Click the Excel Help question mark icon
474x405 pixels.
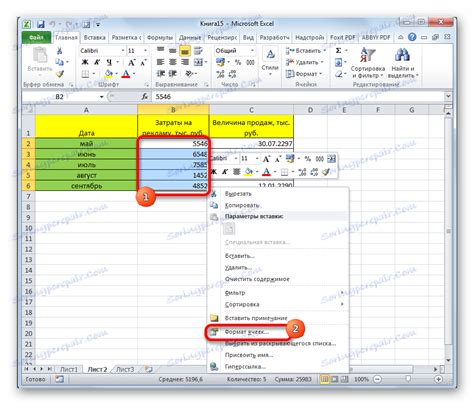point(412,37)
